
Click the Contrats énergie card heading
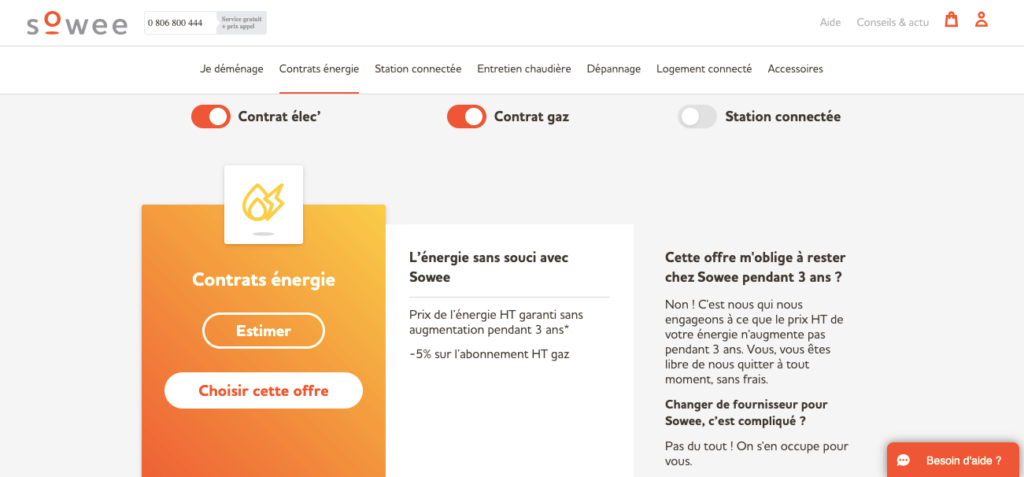pyautogui.click(x=263, y=280)
